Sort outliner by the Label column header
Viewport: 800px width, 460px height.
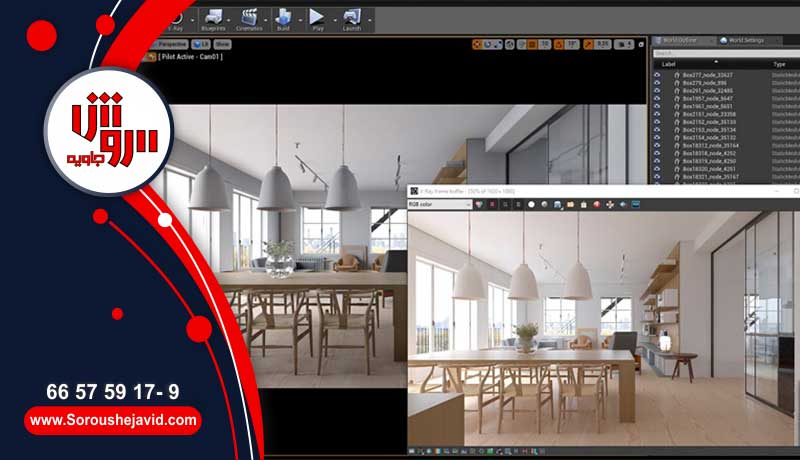(x=668, y=64)
